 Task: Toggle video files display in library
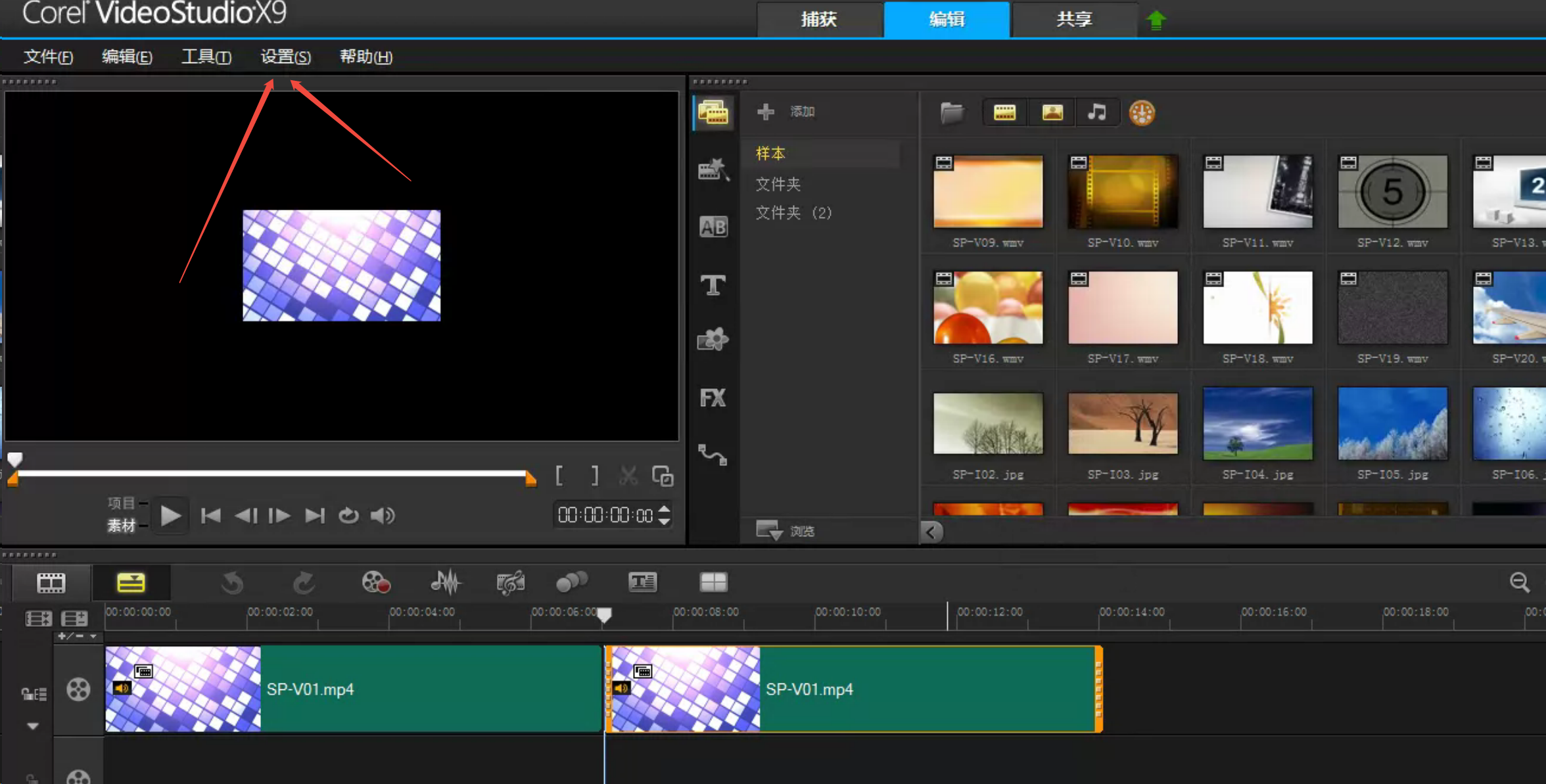[x=1004, y=112]
